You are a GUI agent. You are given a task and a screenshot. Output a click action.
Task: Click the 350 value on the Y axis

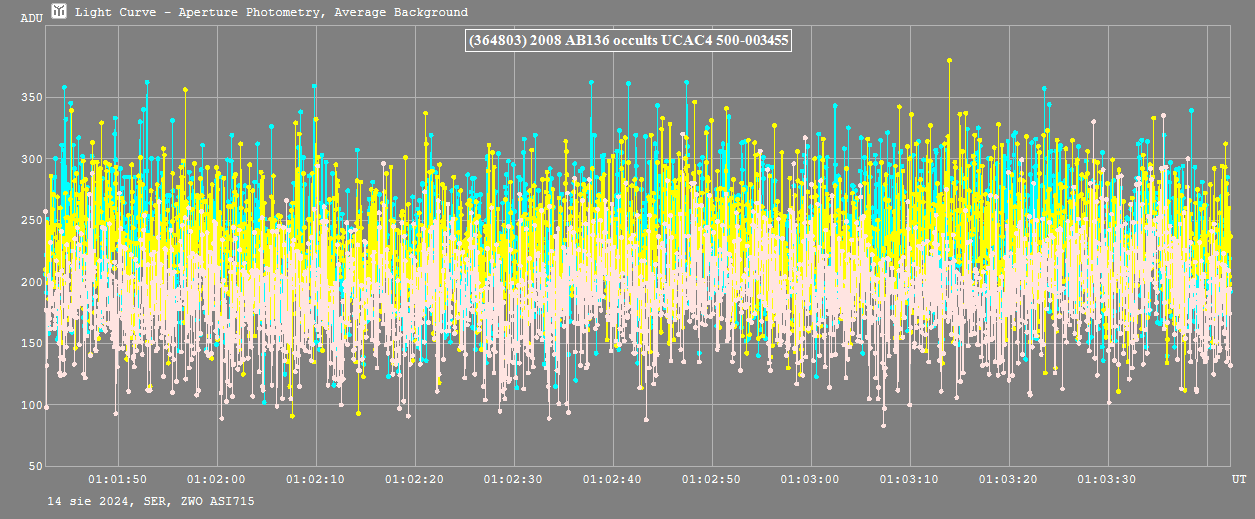click(x=31, y=97)
